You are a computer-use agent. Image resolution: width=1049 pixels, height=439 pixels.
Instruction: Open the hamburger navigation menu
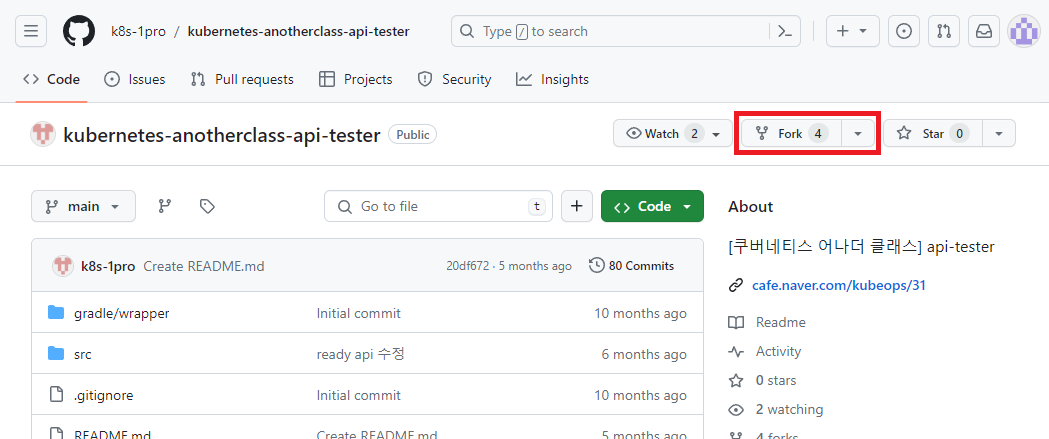[31, 31]
